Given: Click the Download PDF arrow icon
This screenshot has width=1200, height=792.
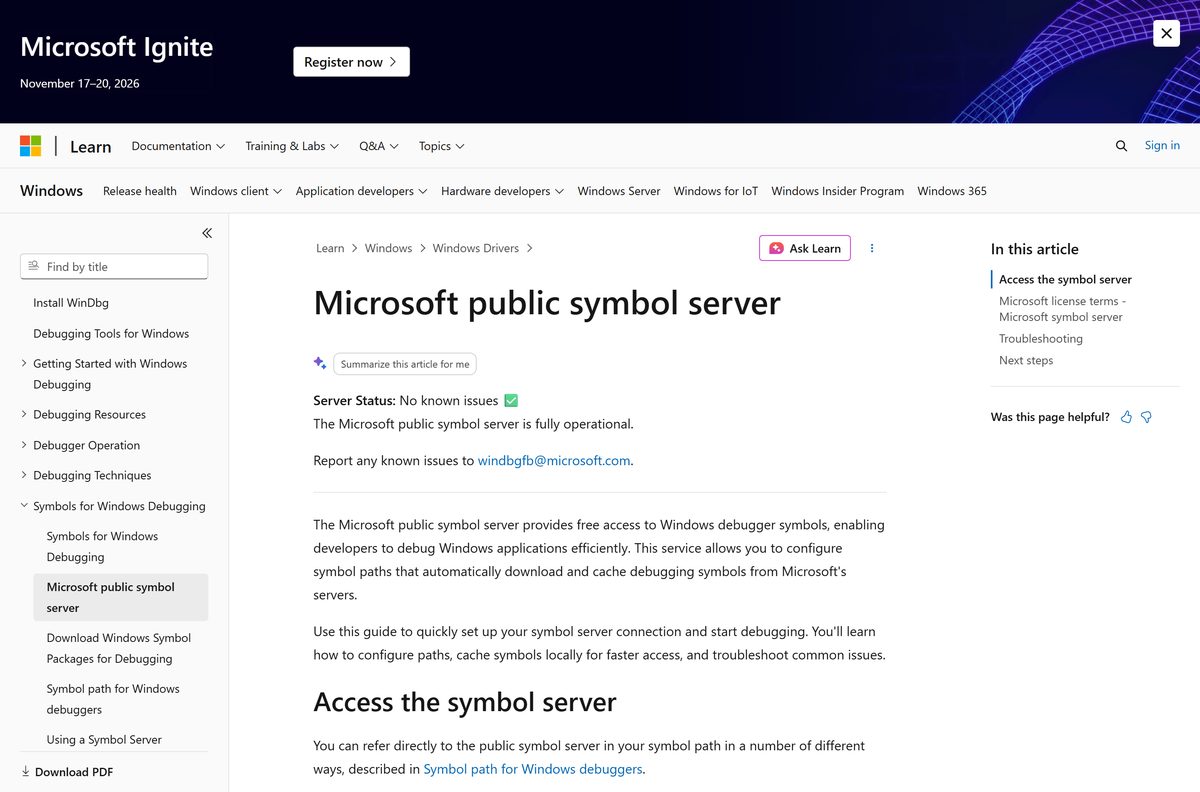Looking at the screenshot, I should [26, 772].
